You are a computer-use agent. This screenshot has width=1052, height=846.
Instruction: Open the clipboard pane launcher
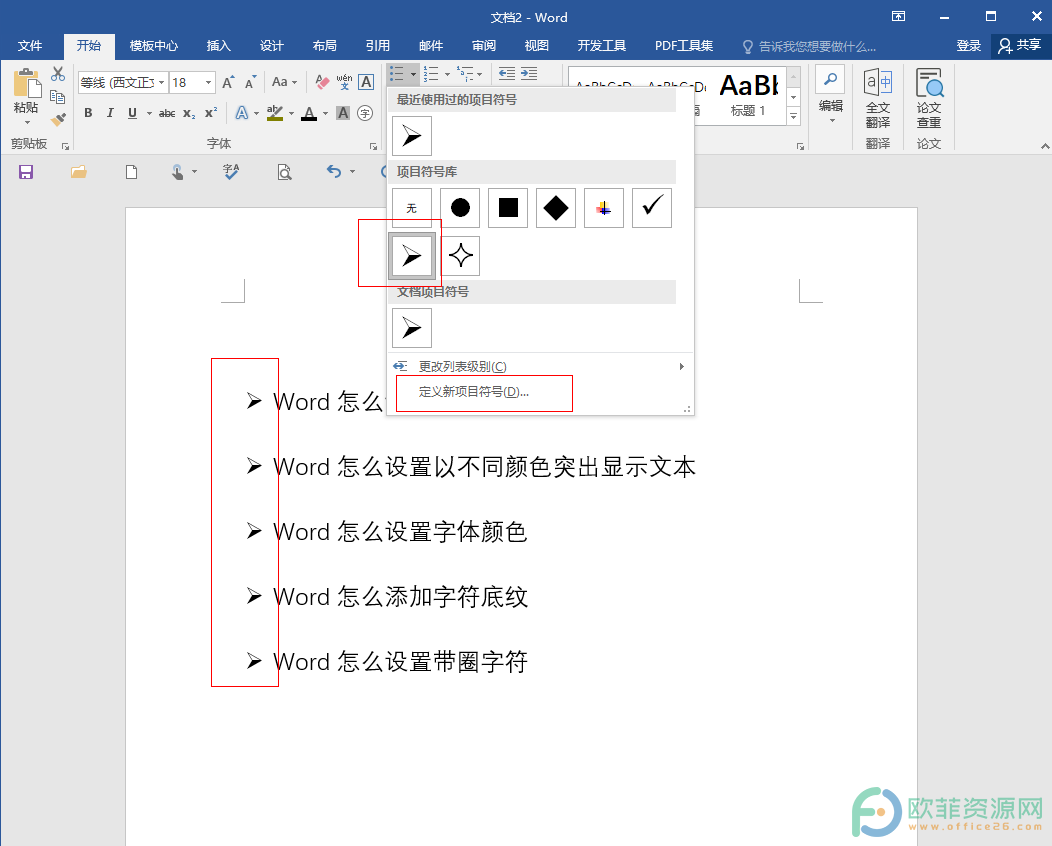65,146
